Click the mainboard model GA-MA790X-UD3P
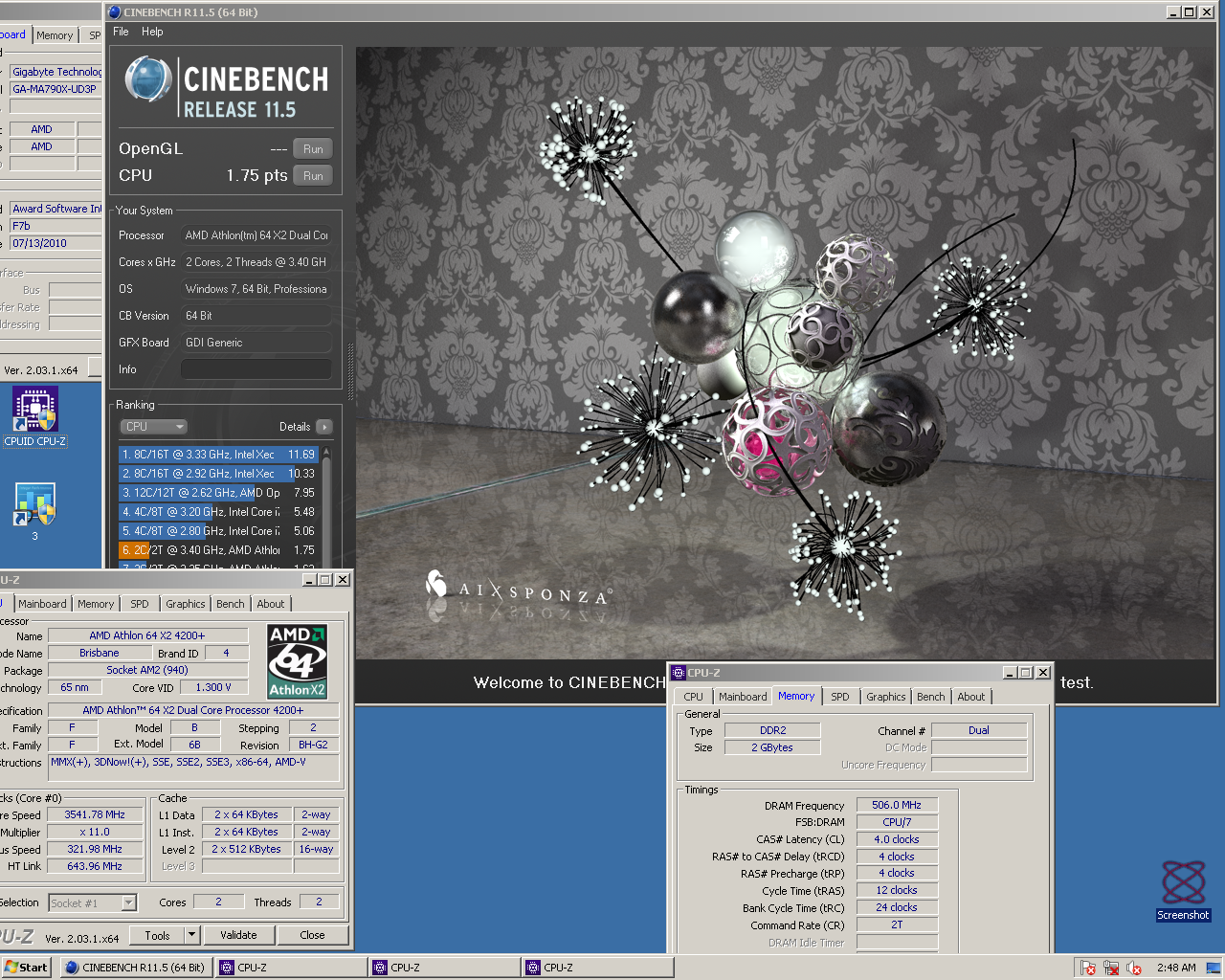Image resolution: width=1225 pixels, height=980 pixels. pos(56,89)
